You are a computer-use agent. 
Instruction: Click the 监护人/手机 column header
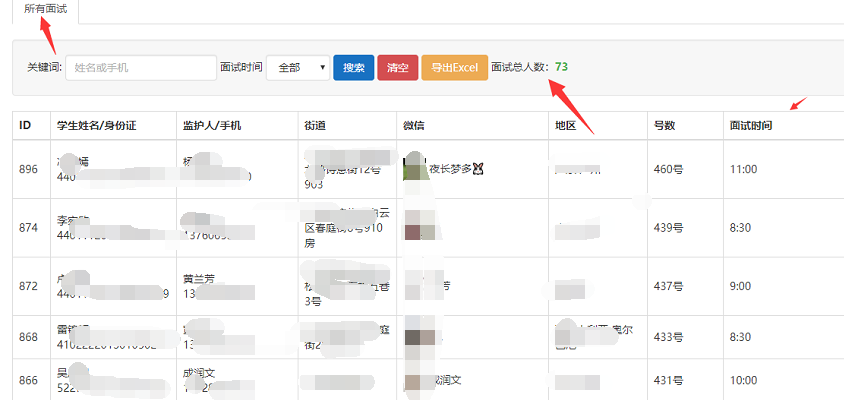click(211, 126)
